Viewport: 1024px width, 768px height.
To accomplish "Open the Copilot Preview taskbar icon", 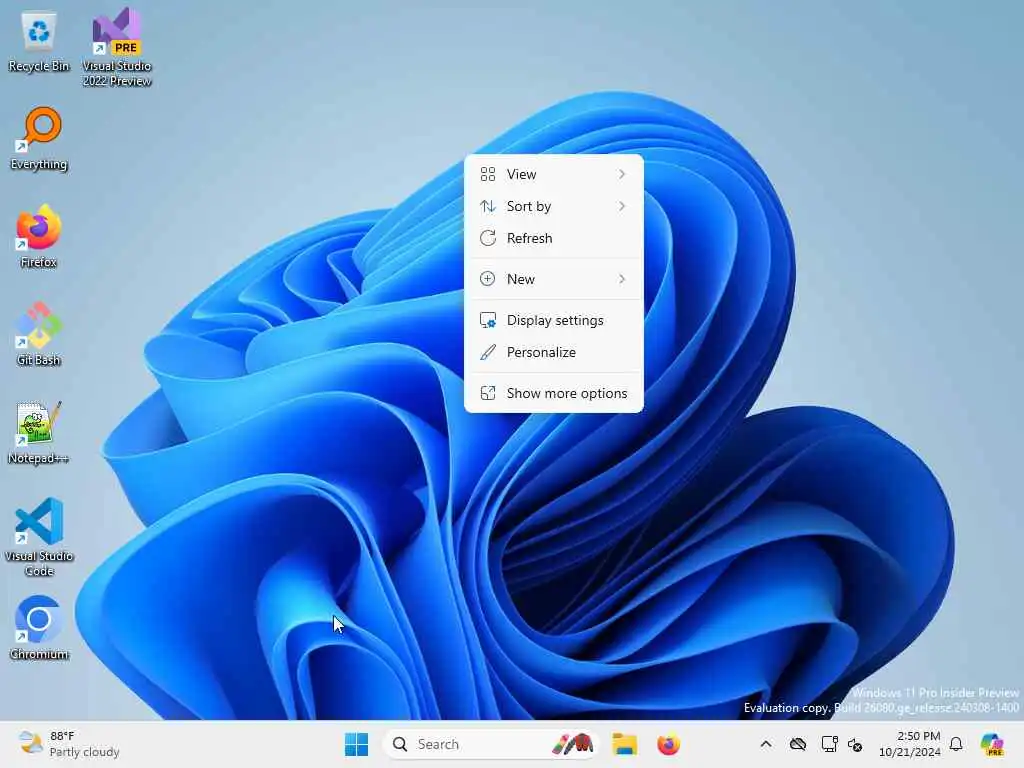I will point(992,744).
